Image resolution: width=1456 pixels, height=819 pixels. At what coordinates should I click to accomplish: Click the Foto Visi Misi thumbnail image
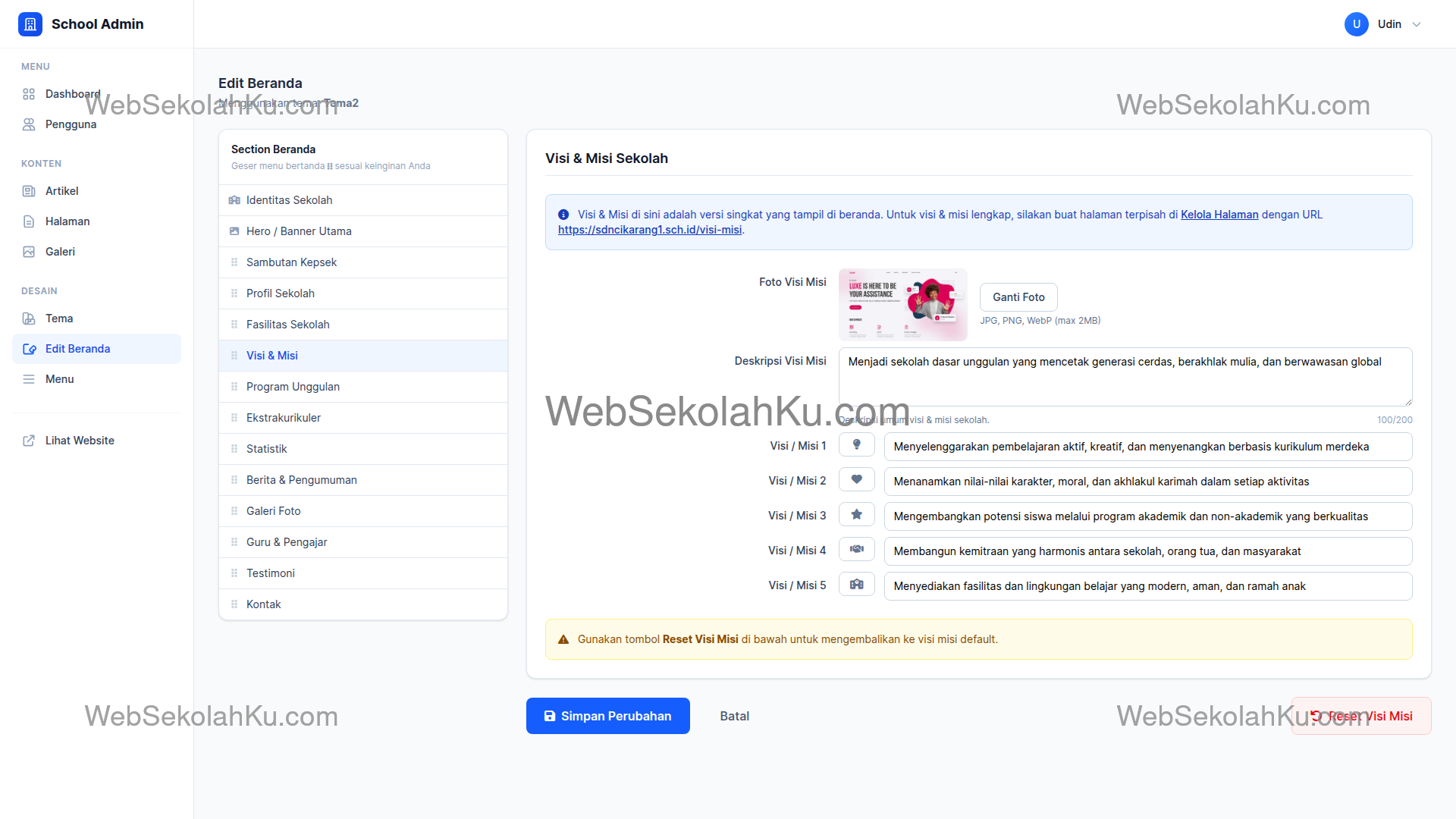tap(902, 305)
